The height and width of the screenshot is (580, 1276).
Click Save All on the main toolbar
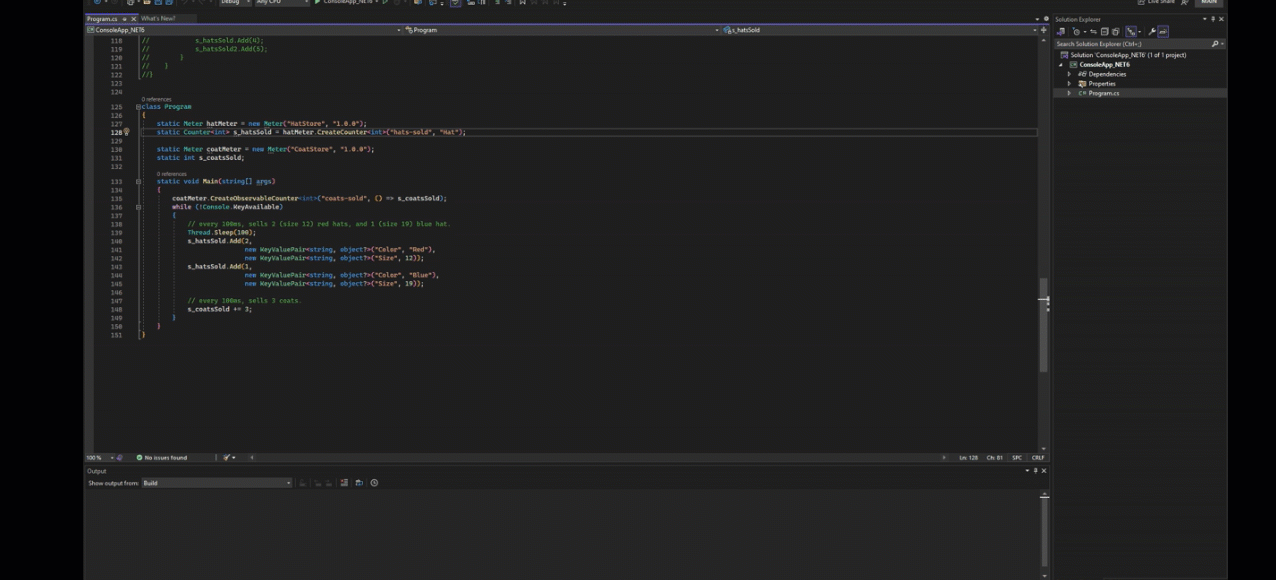tap(170, 3)
